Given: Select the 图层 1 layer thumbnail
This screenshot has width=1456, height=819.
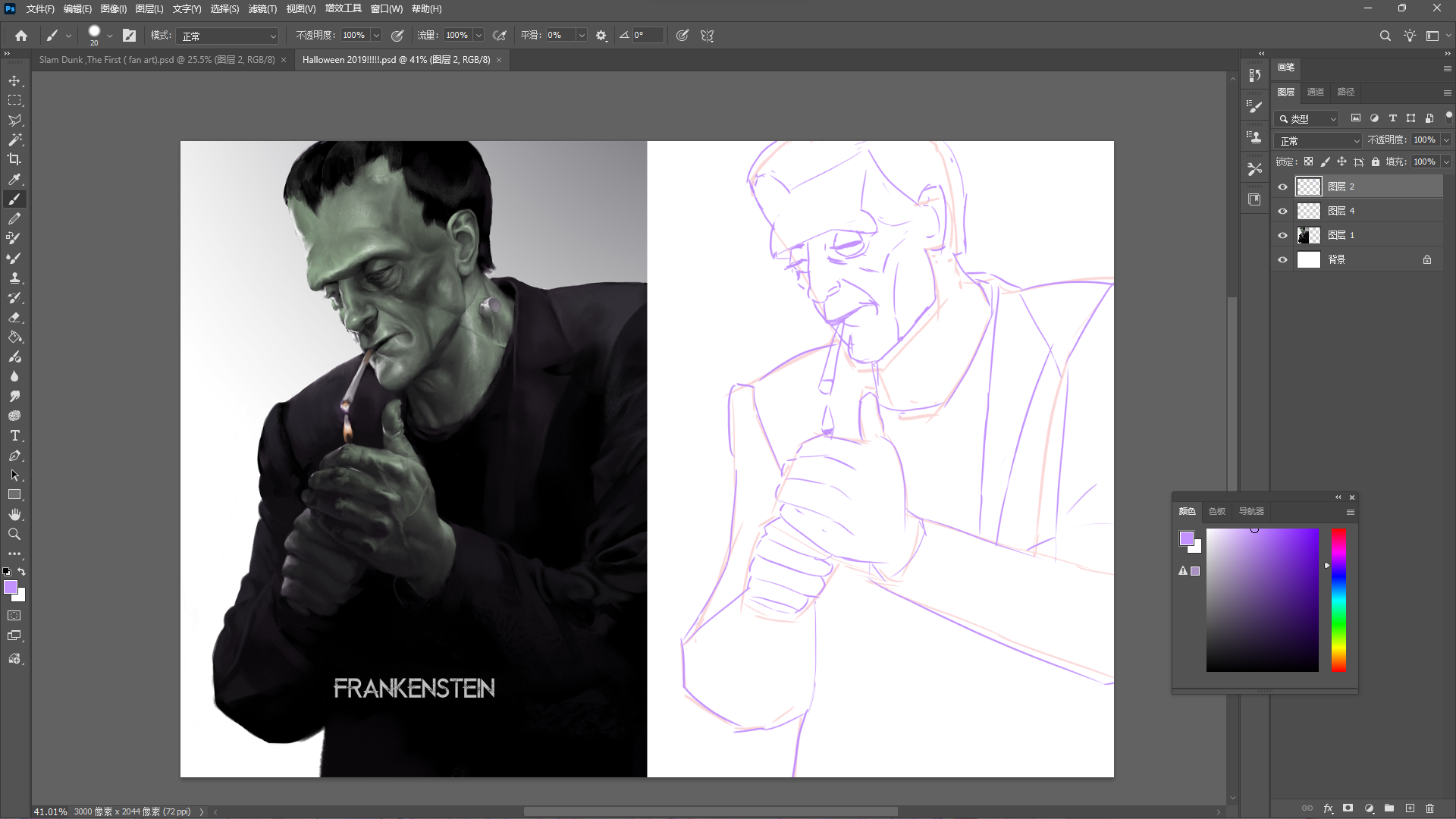Looking at the screenshot, I should pyautogui.click(x=1309, y=235).
